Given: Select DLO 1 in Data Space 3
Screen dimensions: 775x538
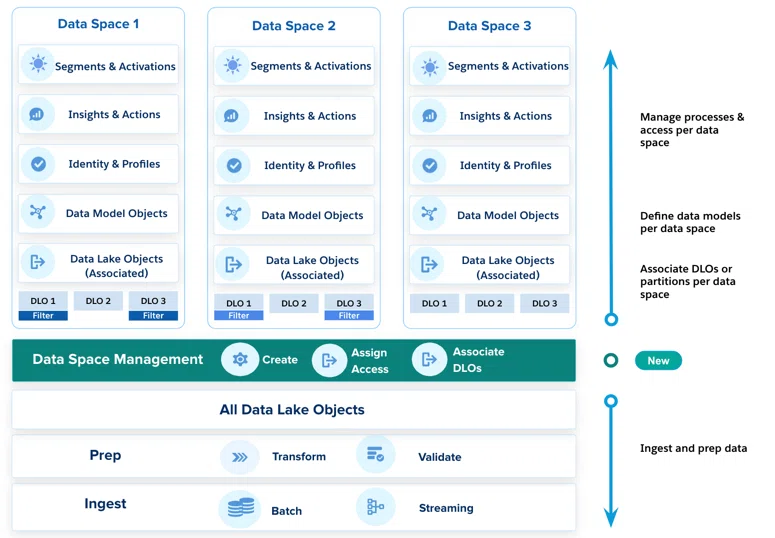Looking at the screenshot, I should (x=434, y=303).
